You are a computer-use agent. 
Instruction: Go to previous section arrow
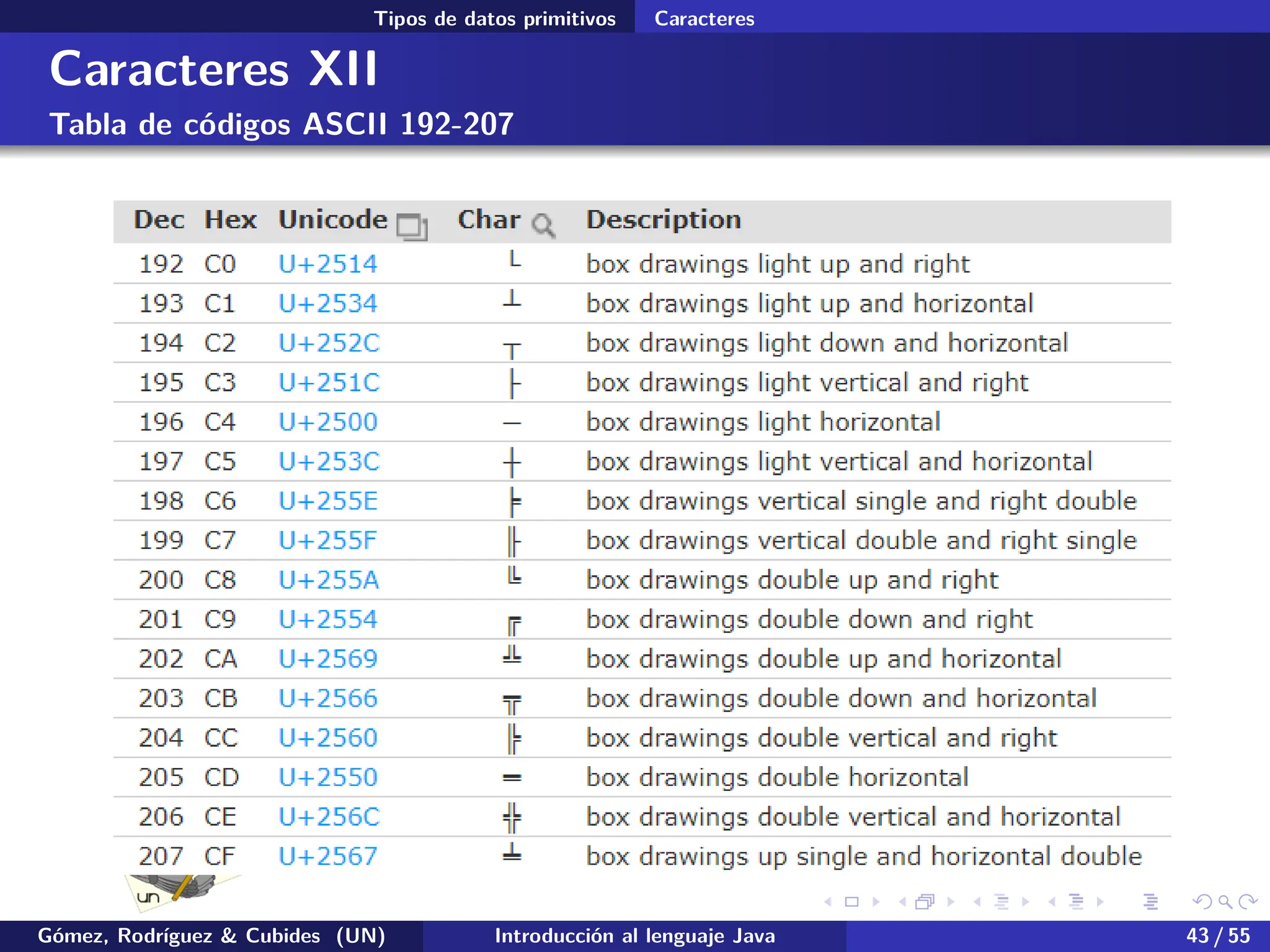point(1052,902)
